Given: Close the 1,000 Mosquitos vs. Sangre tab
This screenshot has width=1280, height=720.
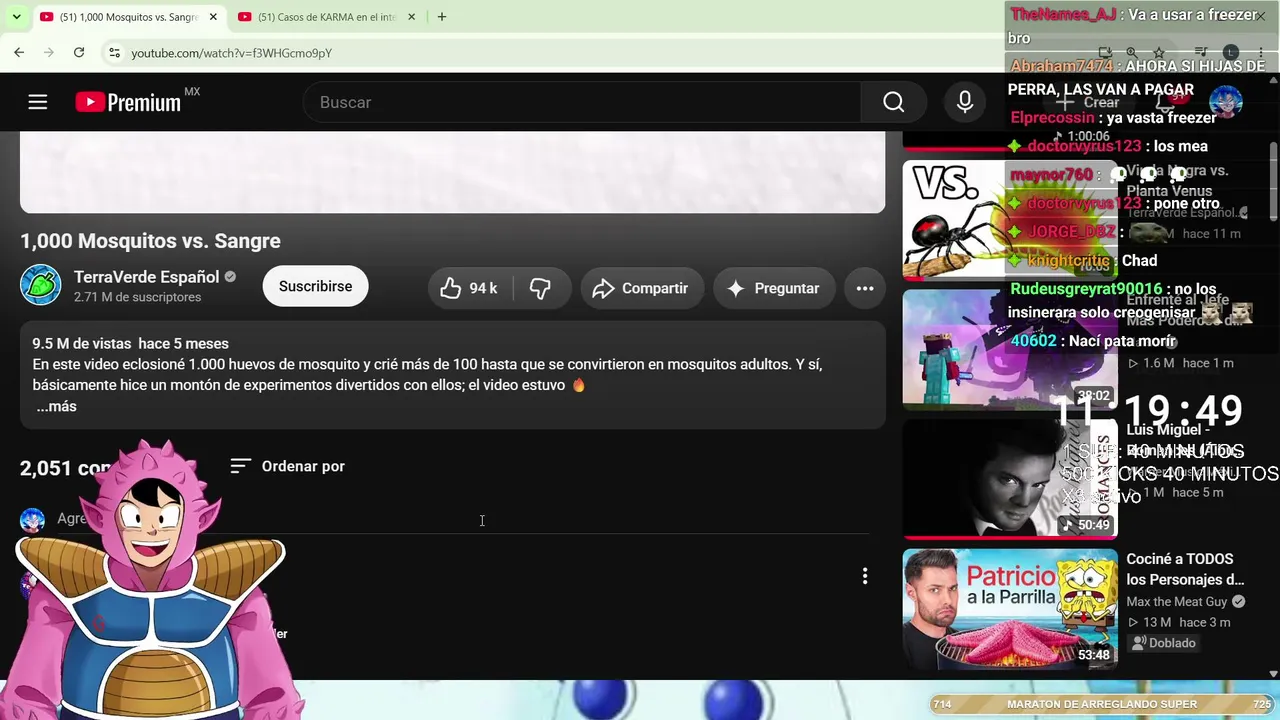Looking at the screenshot, I should pyautogui.click(x=213, y=17).
